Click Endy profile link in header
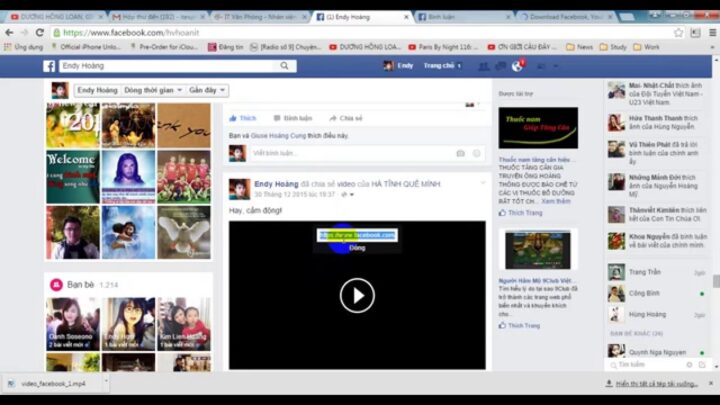This screenshot has height=405, width=720. (x=399, y=66)
